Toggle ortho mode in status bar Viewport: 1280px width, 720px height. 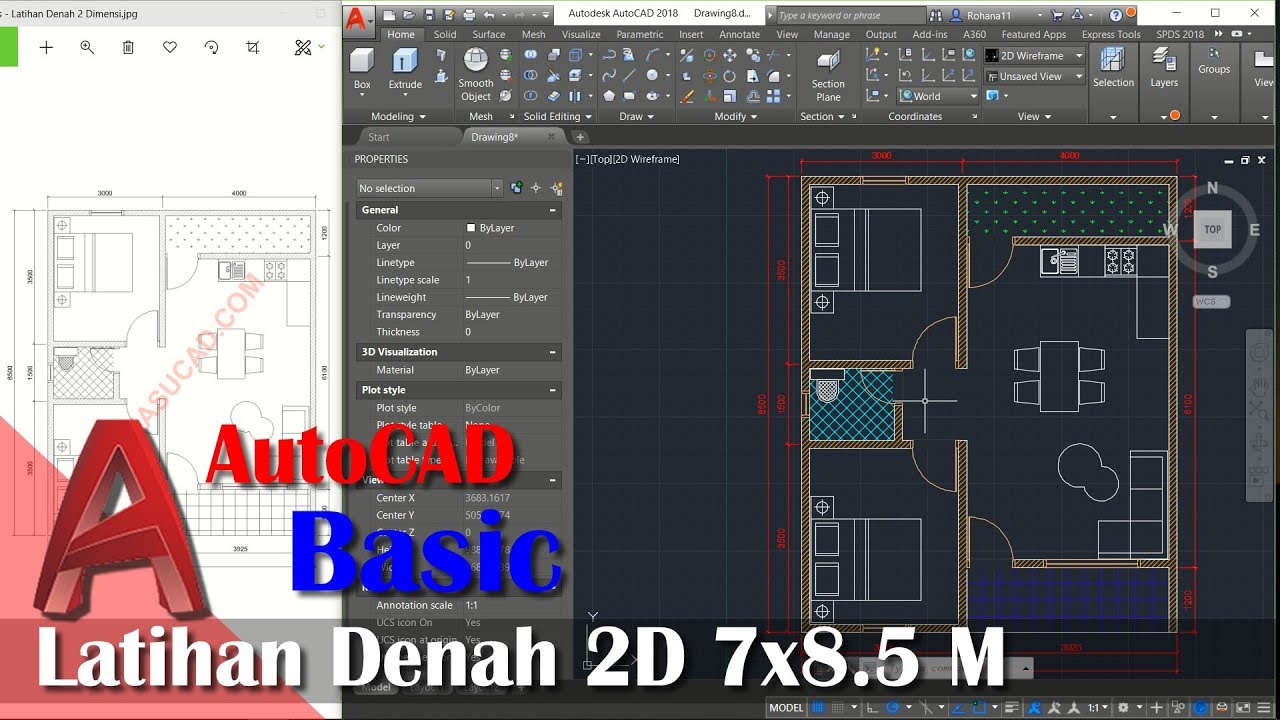(873, 708)
